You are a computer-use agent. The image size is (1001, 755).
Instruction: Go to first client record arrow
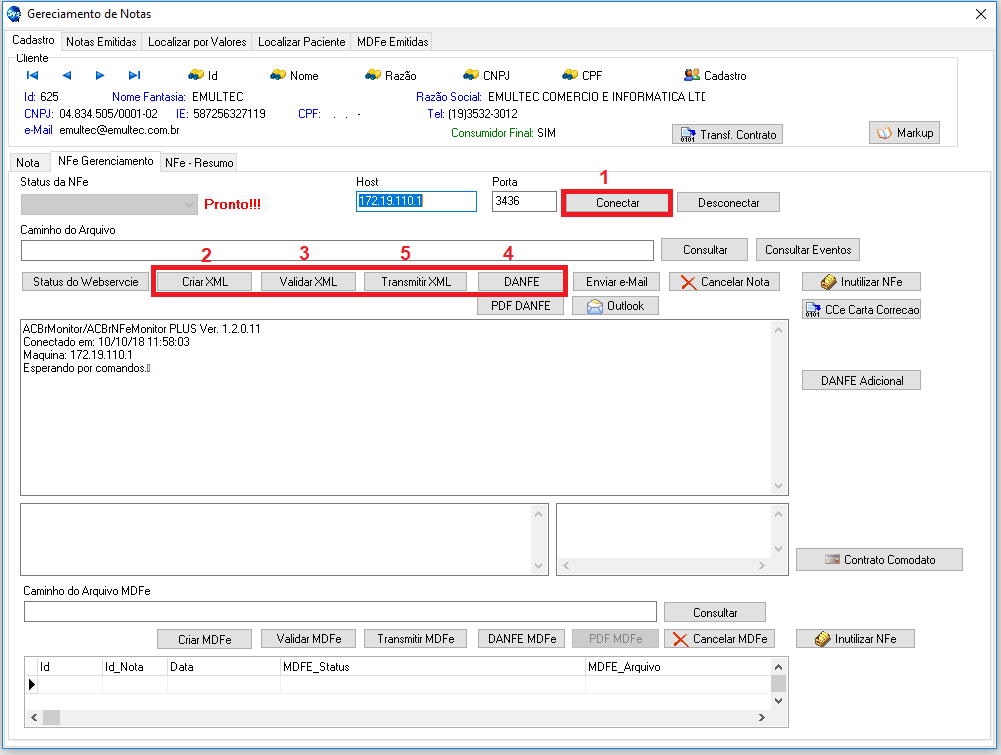click(x=32, y=75)
